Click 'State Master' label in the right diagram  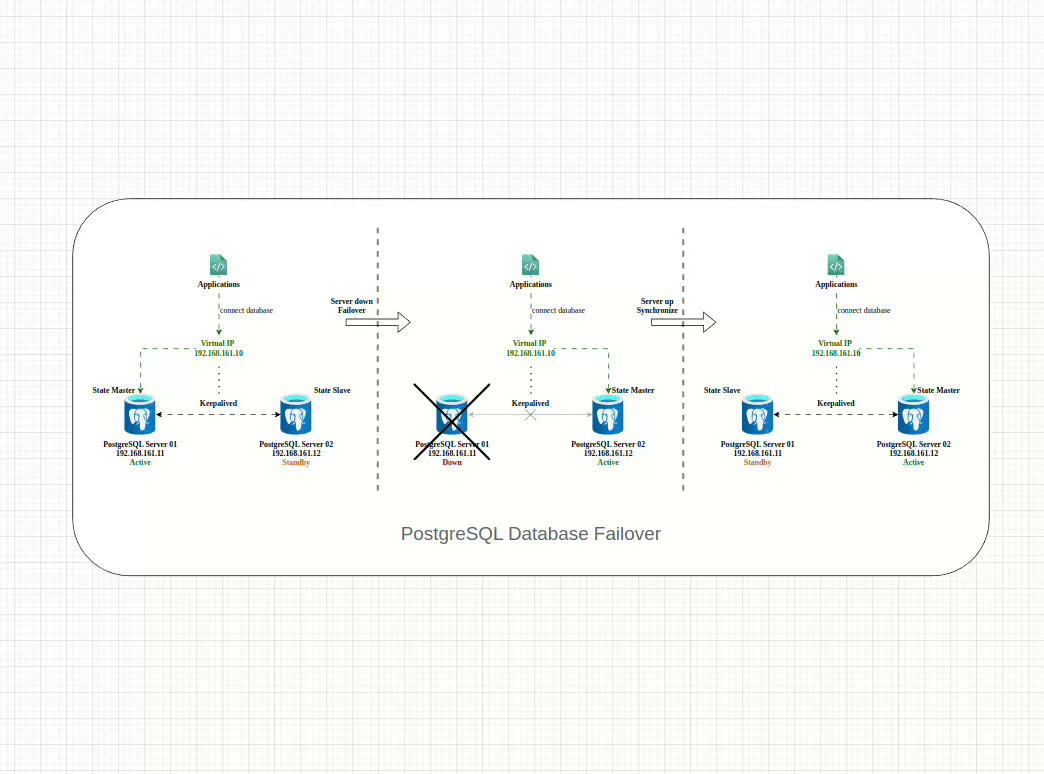[939, 390]
